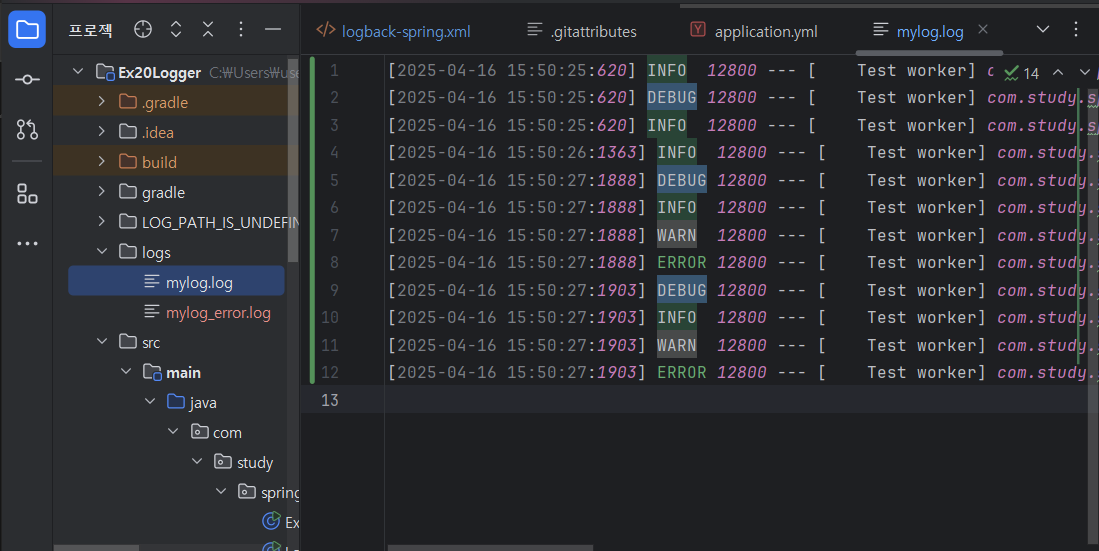Open the editor tabs list dropdown
Viewport: 1099px width, 551px height.
pyautogui.click(x=1043, y=30)
